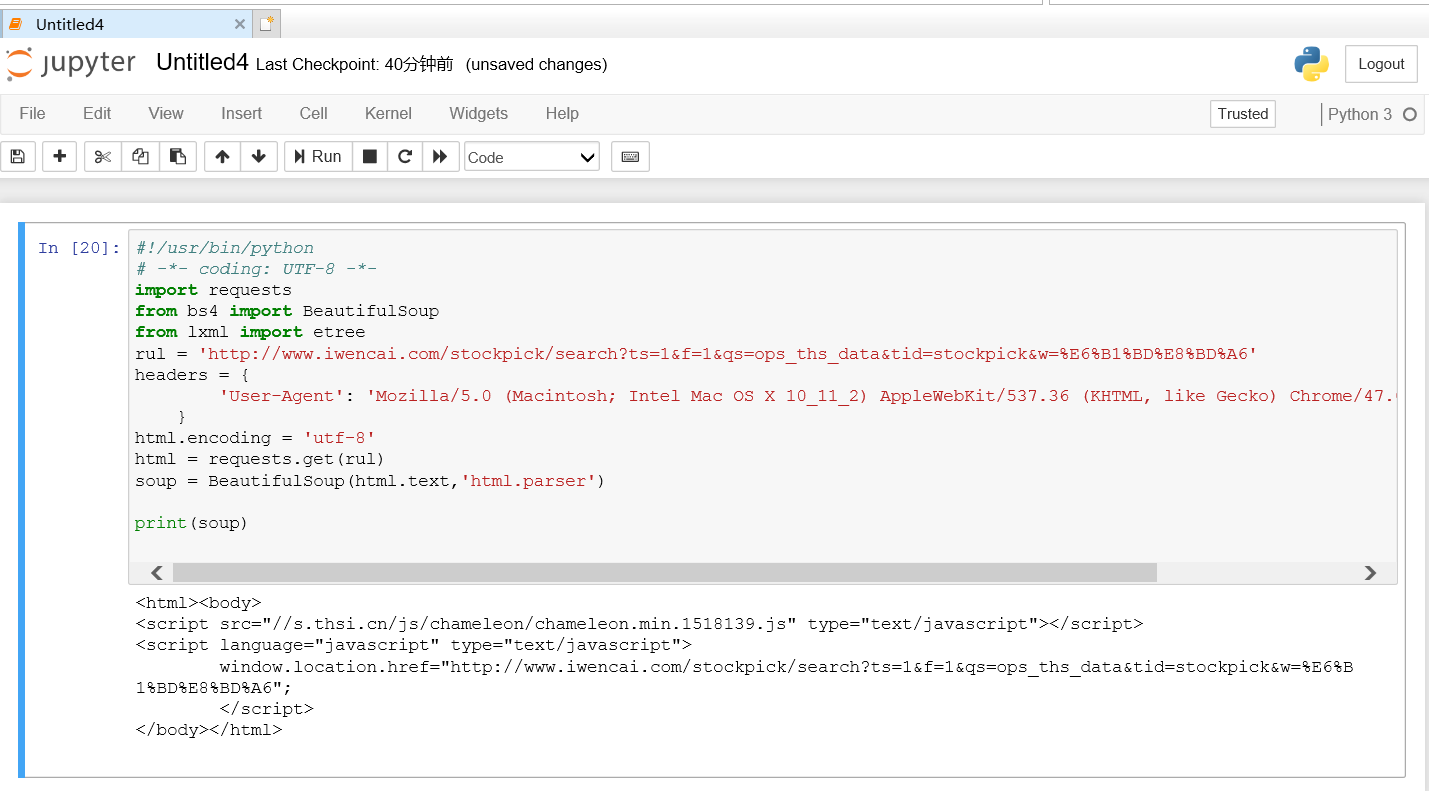The width and height of the screenshot is (1429, 791).
Task: Click the save and checkpoint icon
Action: pos(18,157)
